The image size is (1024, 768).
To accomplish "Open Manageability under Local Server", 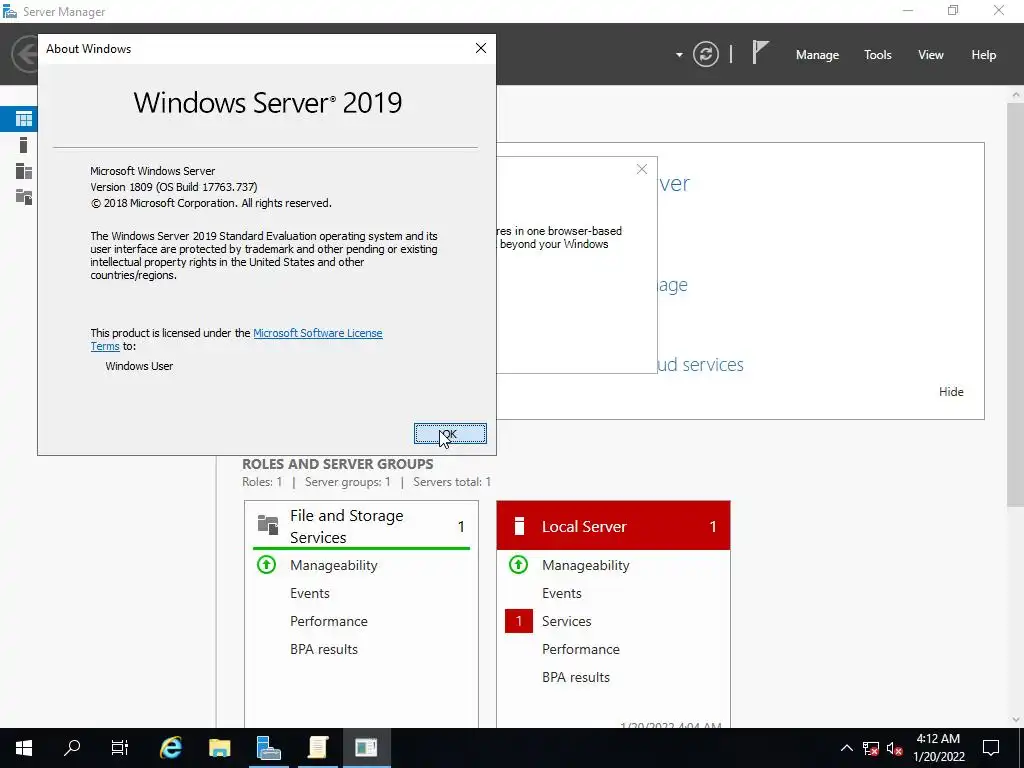I will pyautogui.click(x=585, y=565).
